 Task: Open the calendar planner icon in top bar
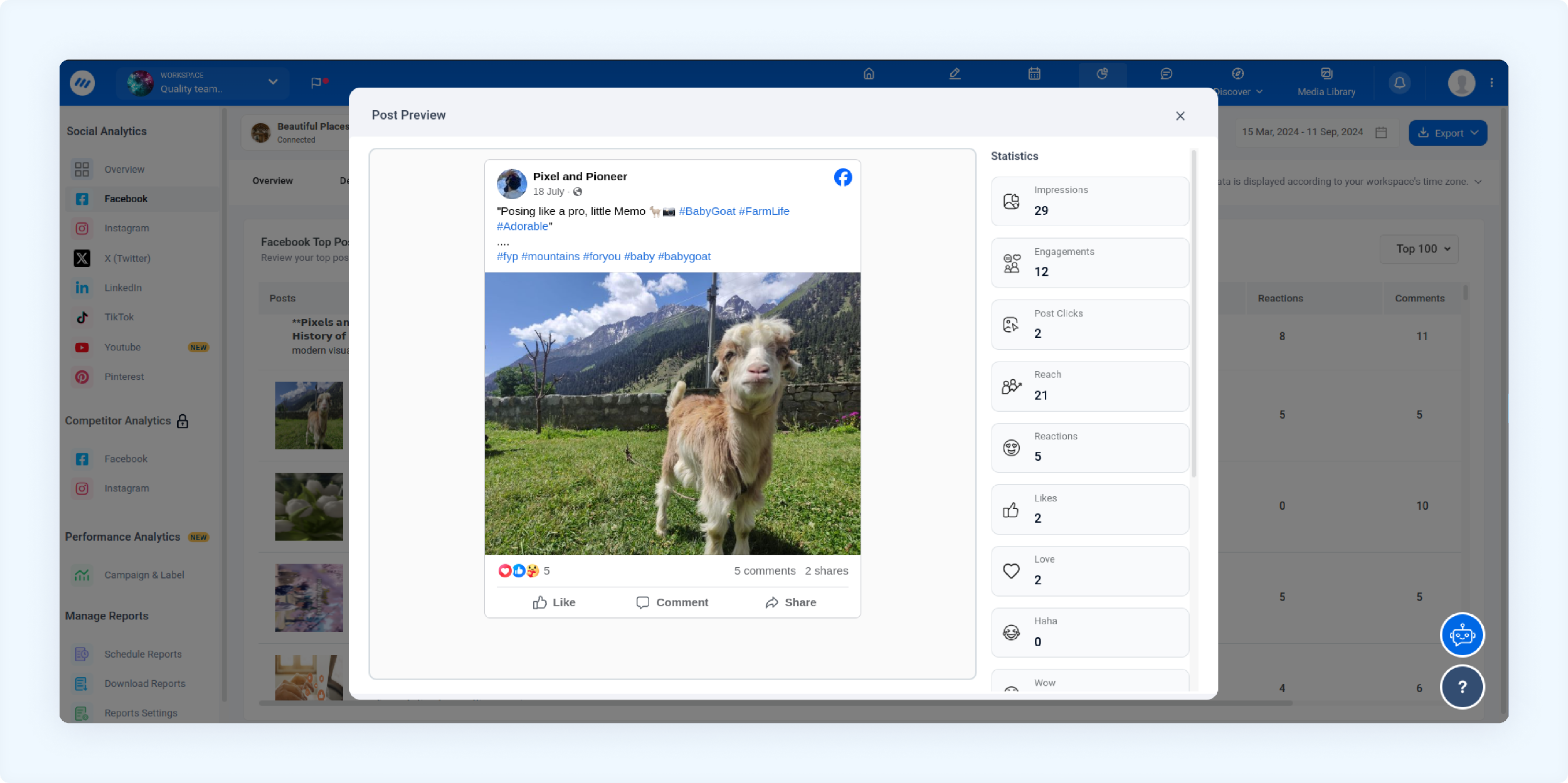pyautogui.click(x=1034, y=74)
